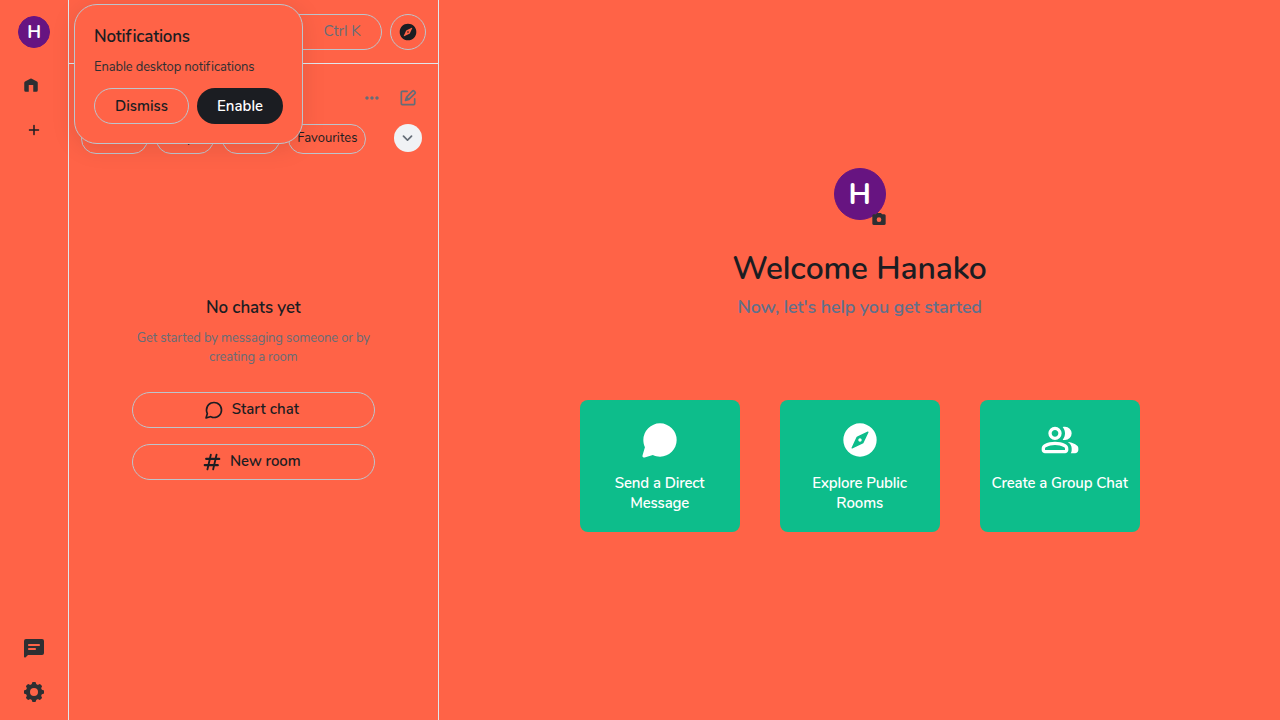Click the New room button
1280x720 pixels.
(x=253, y=462)
